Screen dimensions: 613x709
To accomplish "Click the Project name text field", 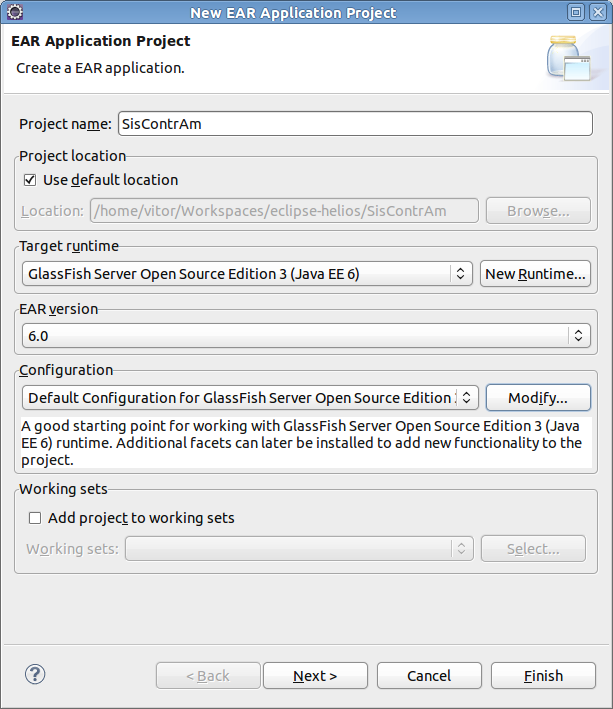I will 355,123.
